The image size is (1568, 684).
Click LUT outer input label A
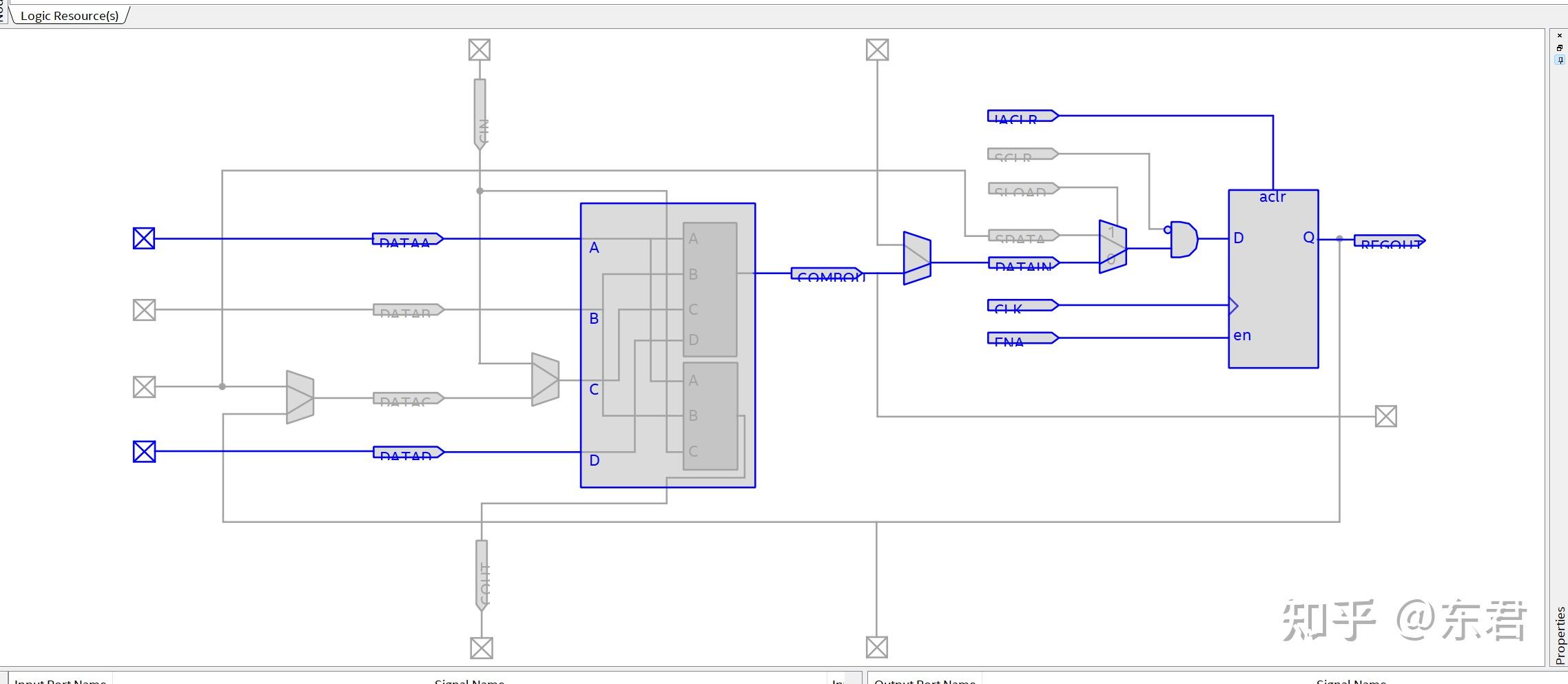[x=595, y=248]
